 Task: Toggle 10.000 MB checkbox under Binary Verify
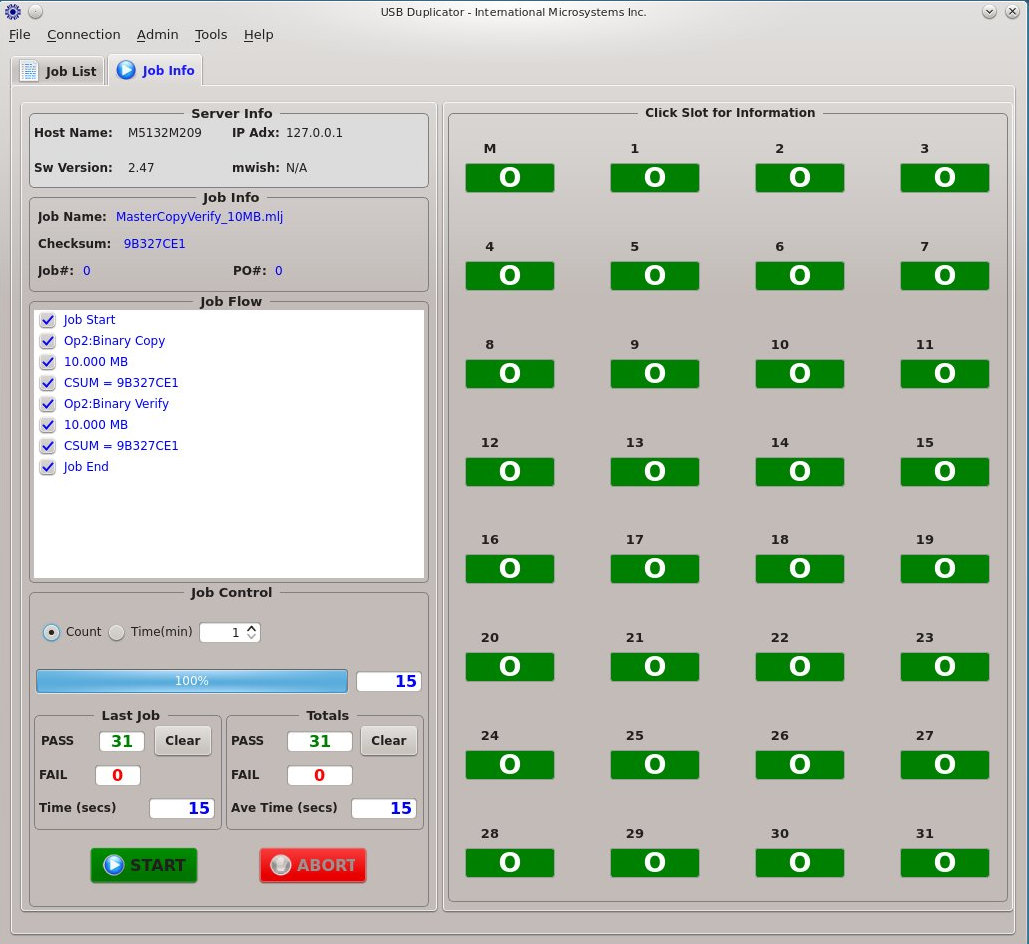[47, 425]
